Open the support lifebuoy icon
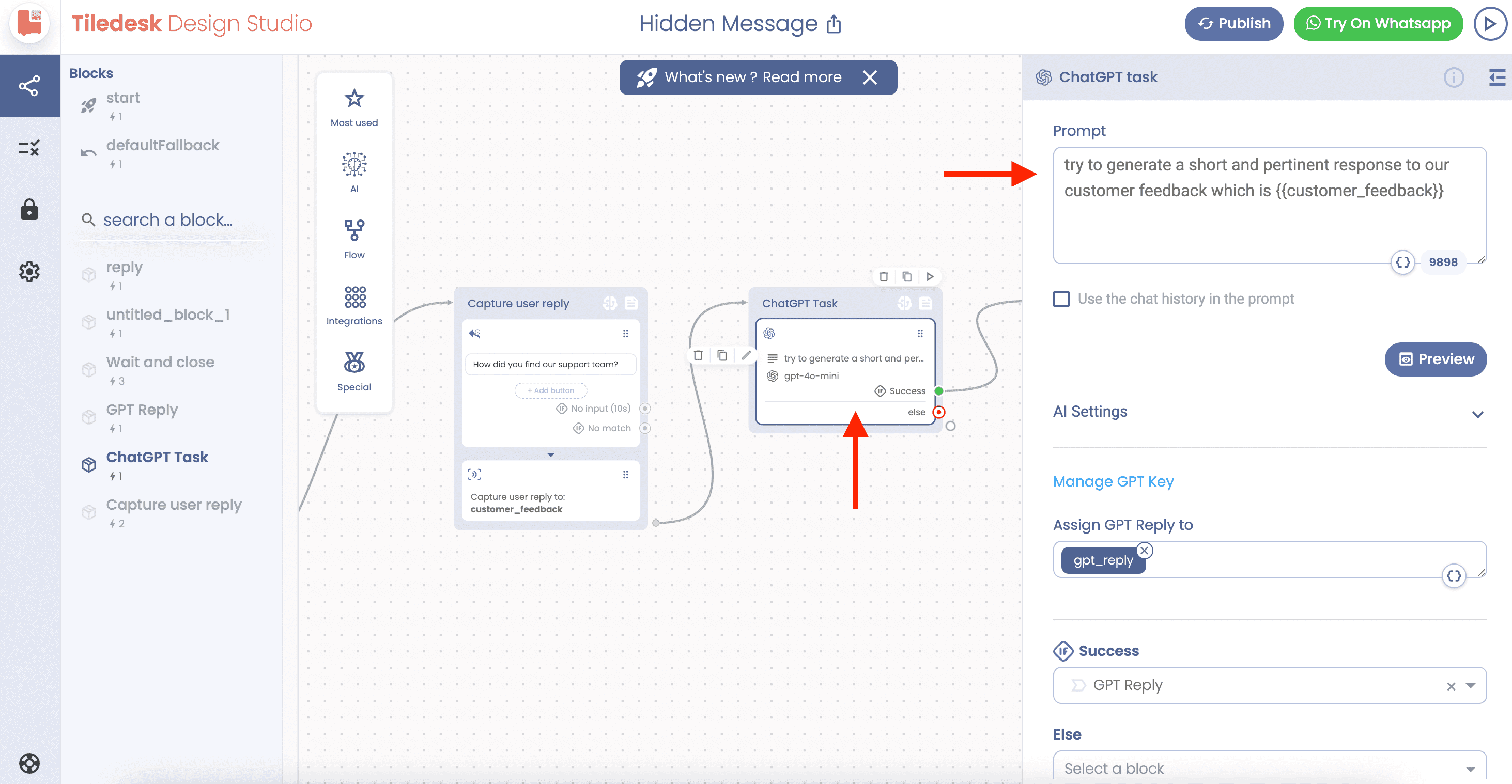This screenshot has width=1512, height=784. click(x=29, y=763)
